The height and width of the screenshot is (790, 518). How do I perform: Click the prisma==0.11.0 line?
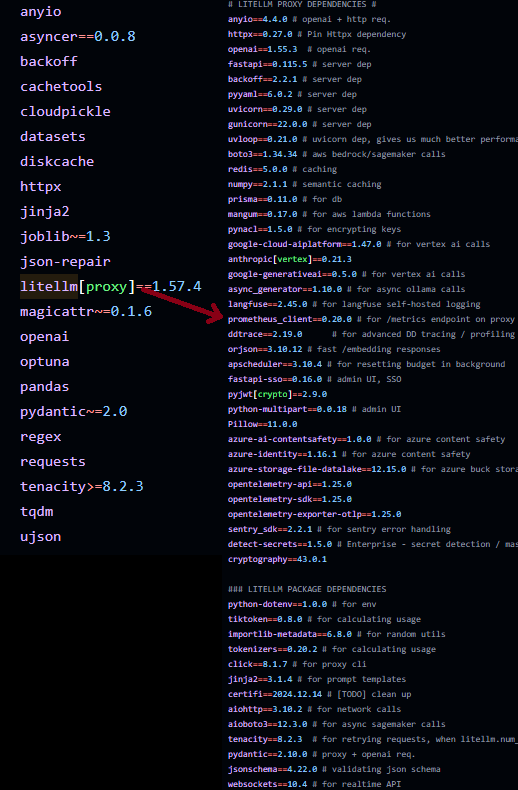pos(285,199)
